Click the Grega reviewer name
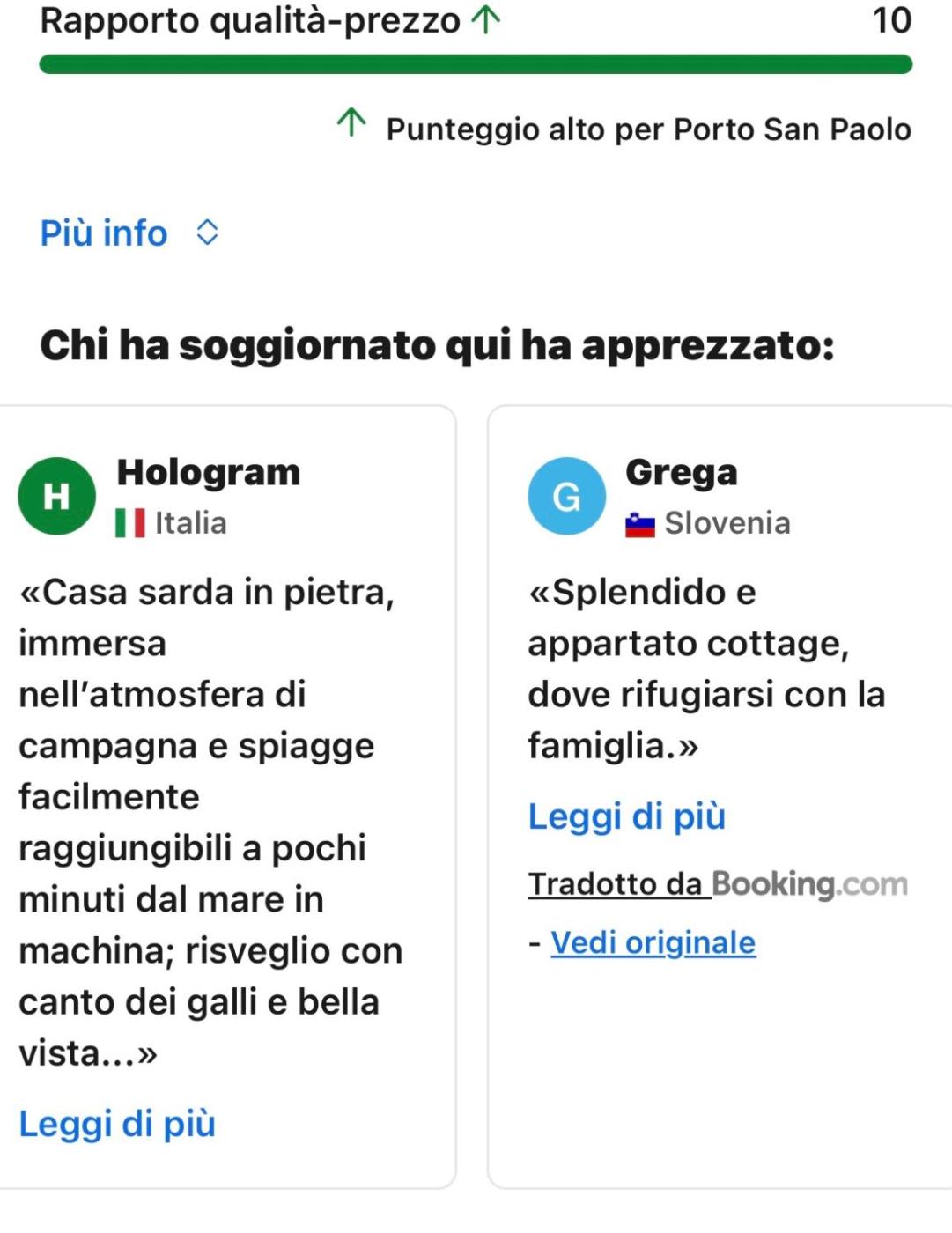The width and height of the screenshot is (952, 1233). point(681,472)
